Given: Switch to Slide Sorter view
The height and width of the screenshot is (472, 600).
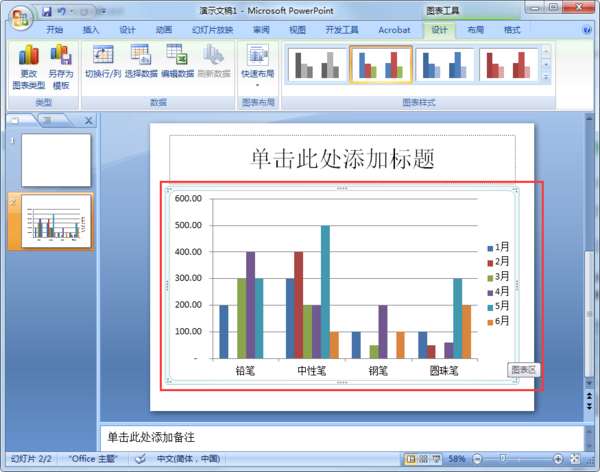Looking at the screenshot, I should (423, 459).
